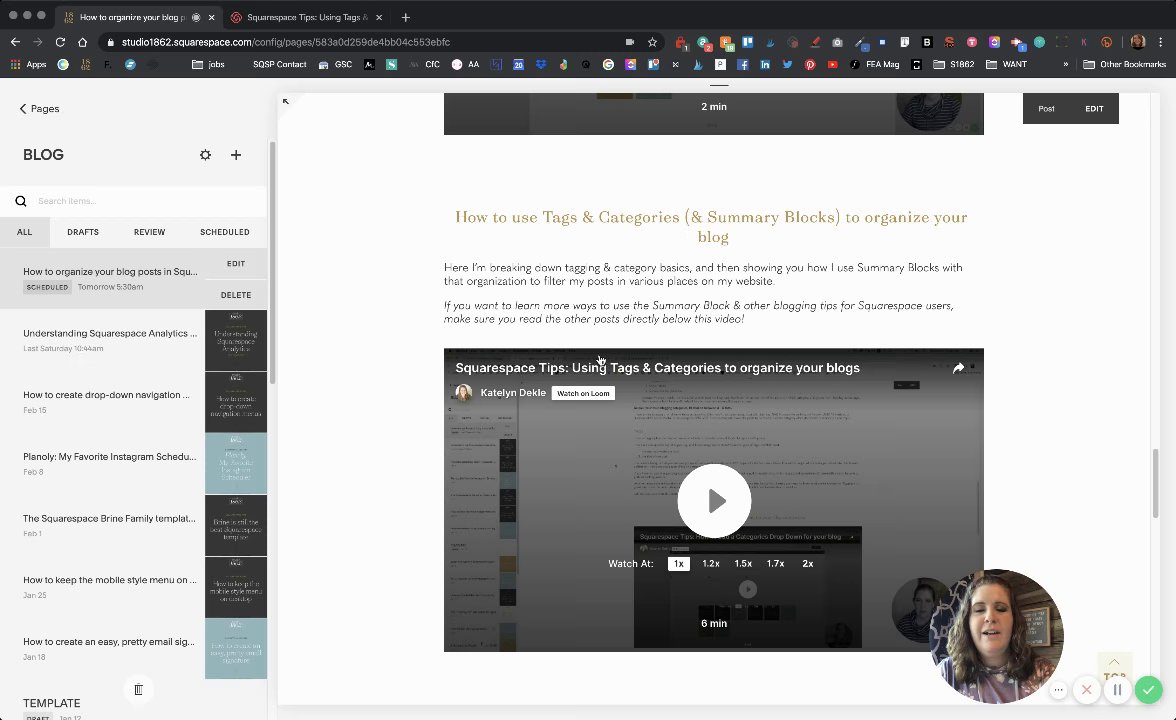Viewport: 1176px width, 720px height.
Task: Open Planoly: My Favorite Instagram post
Action: click(110, 457)
